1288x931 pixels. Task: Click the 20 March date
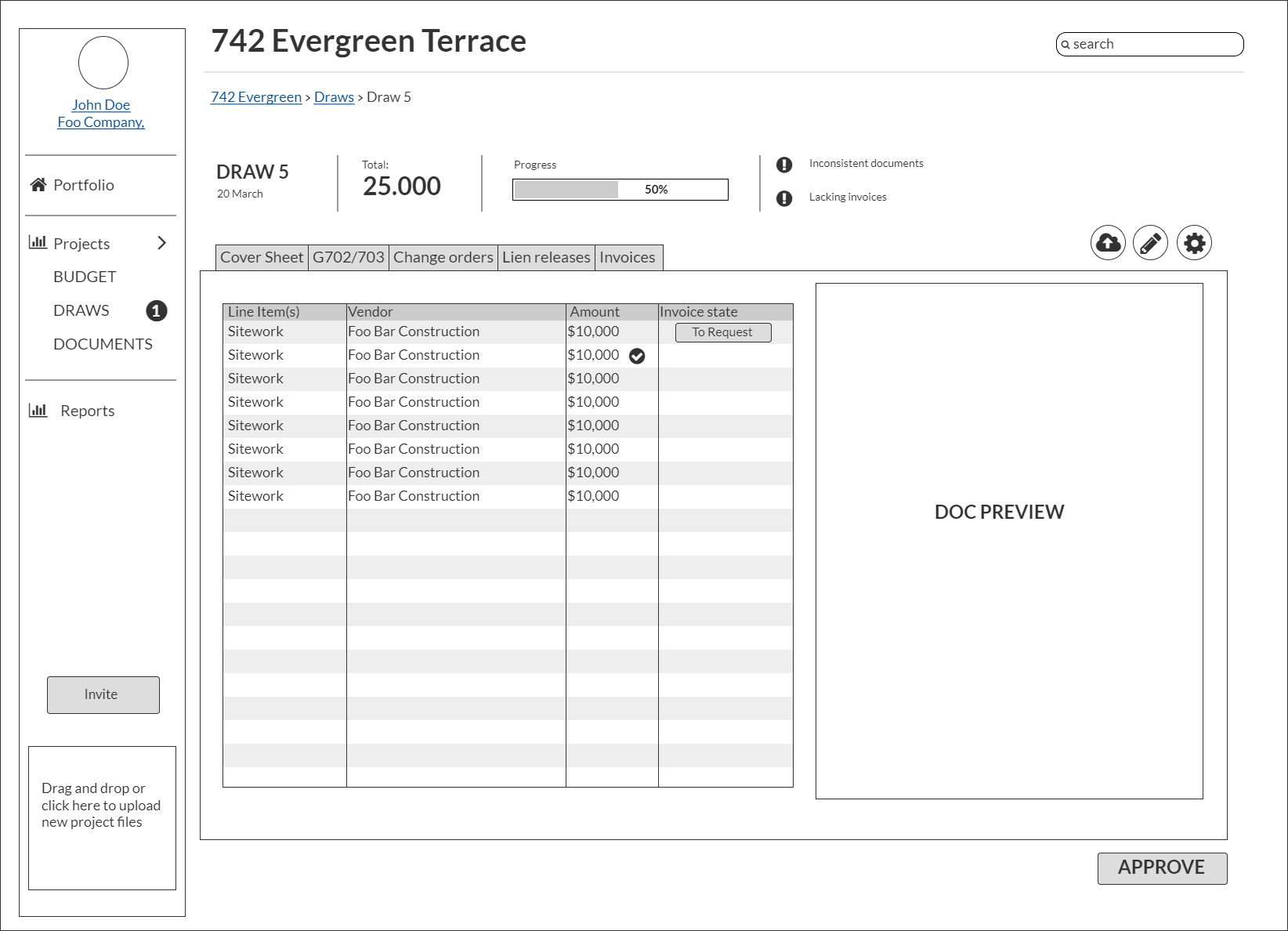click(x=240, y=194)
